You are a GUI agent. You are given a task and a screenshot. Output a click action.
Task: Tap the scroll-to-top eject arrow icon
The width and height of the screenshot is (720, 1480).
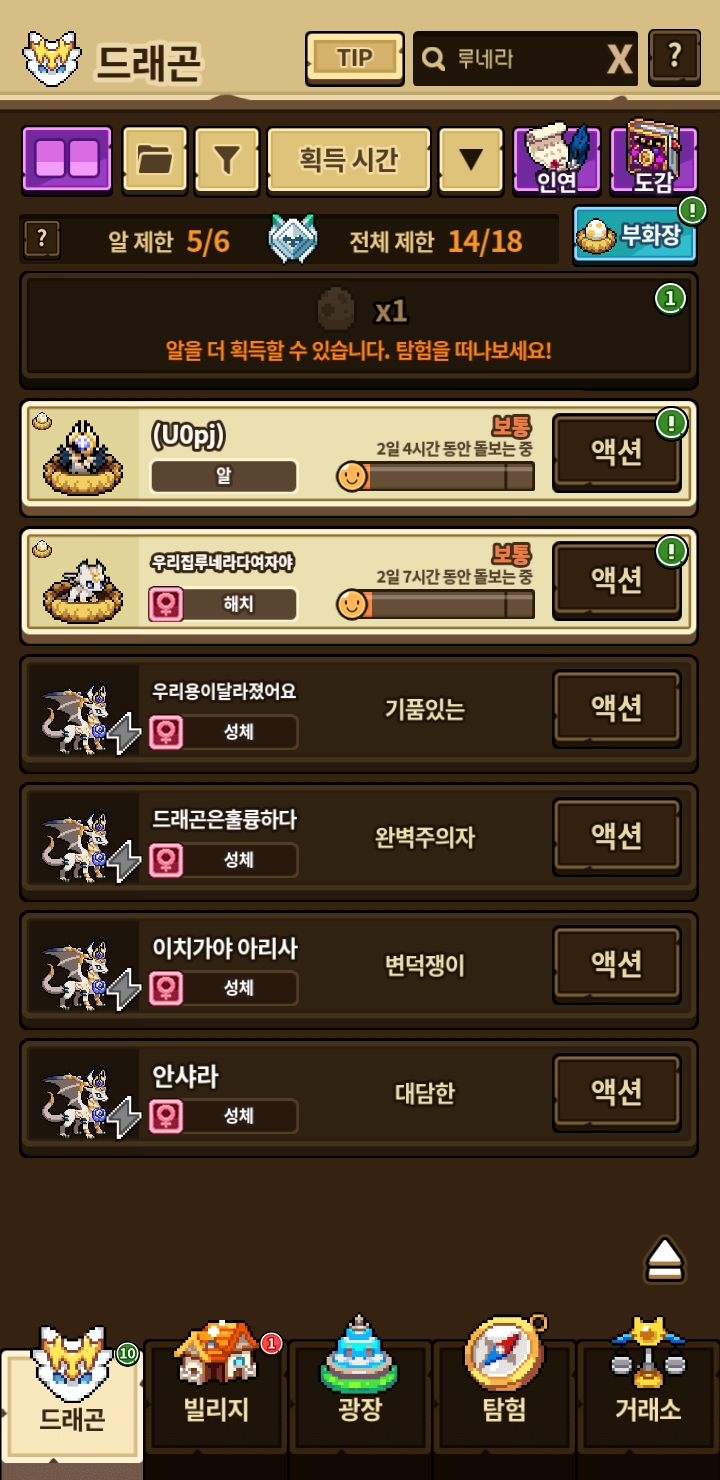(665, 1258)
